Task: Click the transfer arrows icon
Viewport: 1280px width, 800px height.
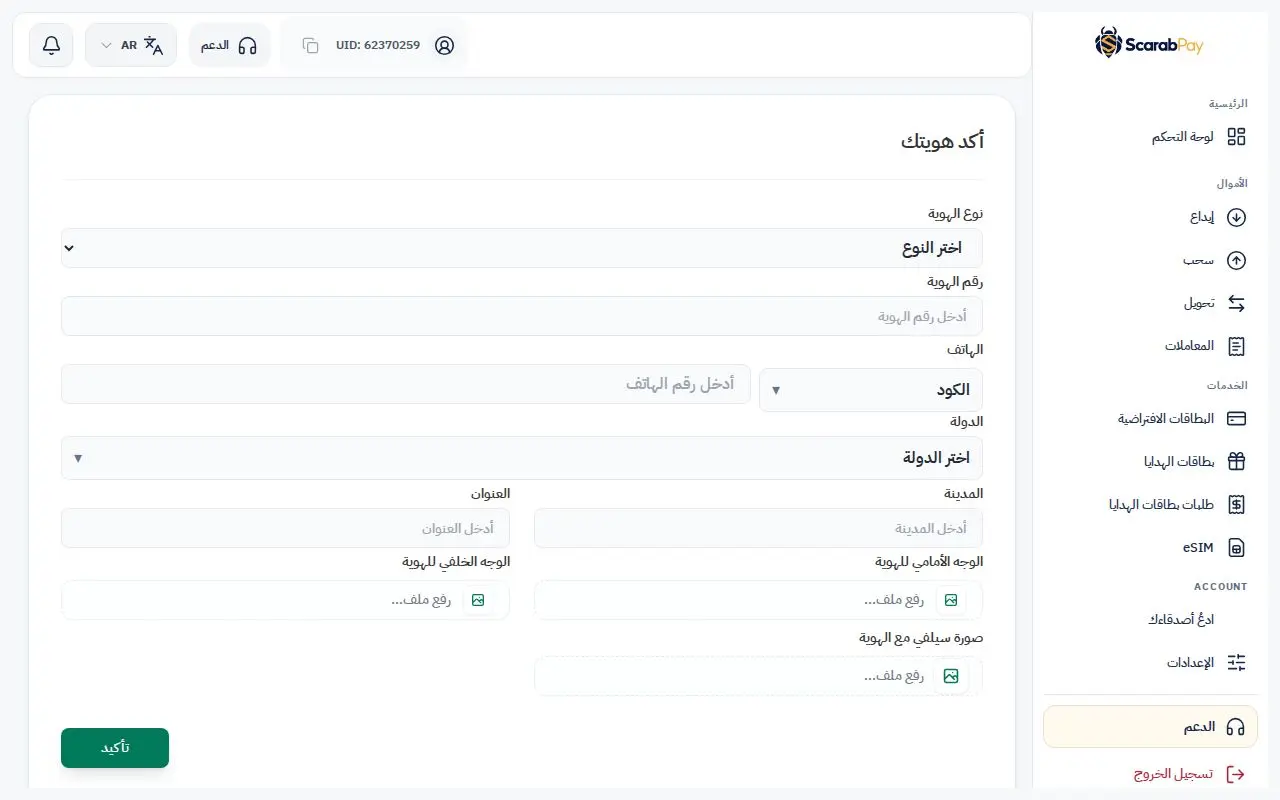Action: (1237, 303)
